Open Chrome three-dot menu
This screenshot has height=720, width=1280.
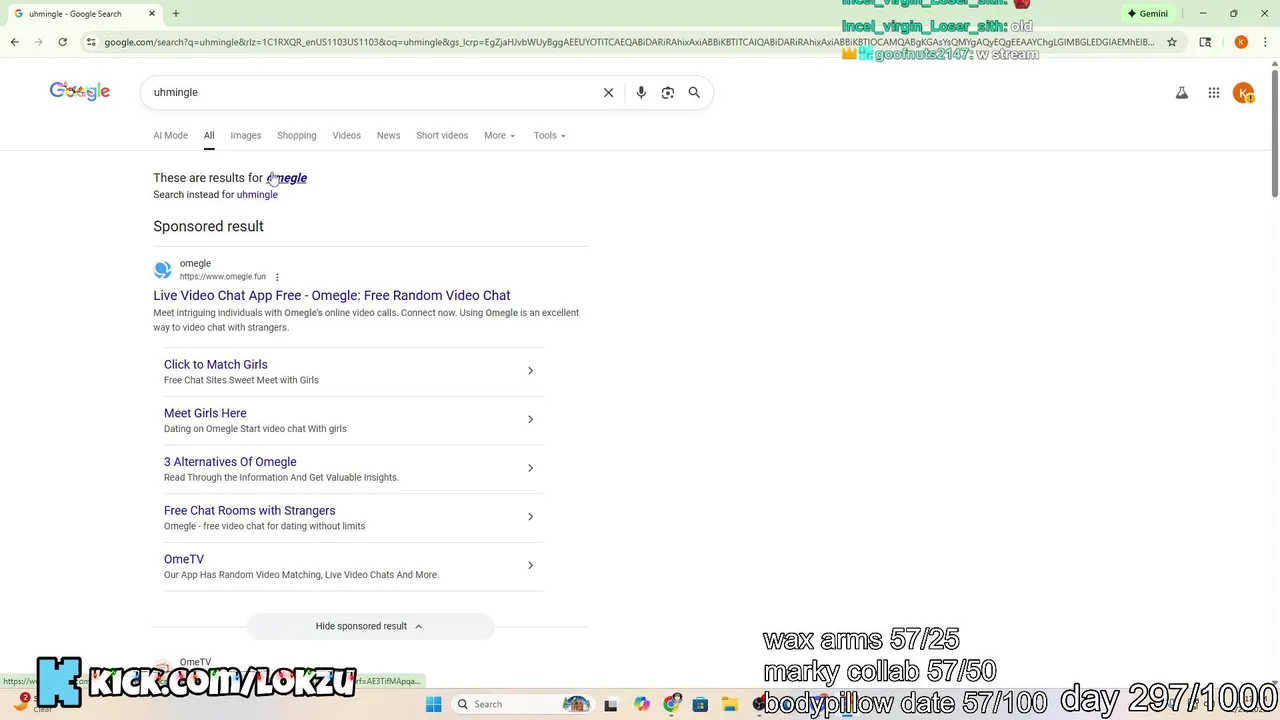tap(1265, 42)
